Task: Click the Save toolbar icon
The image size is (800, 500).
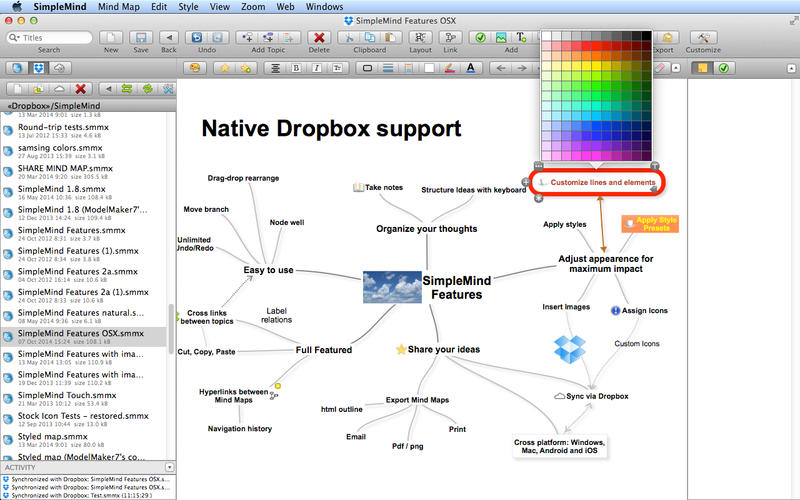Action: pos(140,37)
